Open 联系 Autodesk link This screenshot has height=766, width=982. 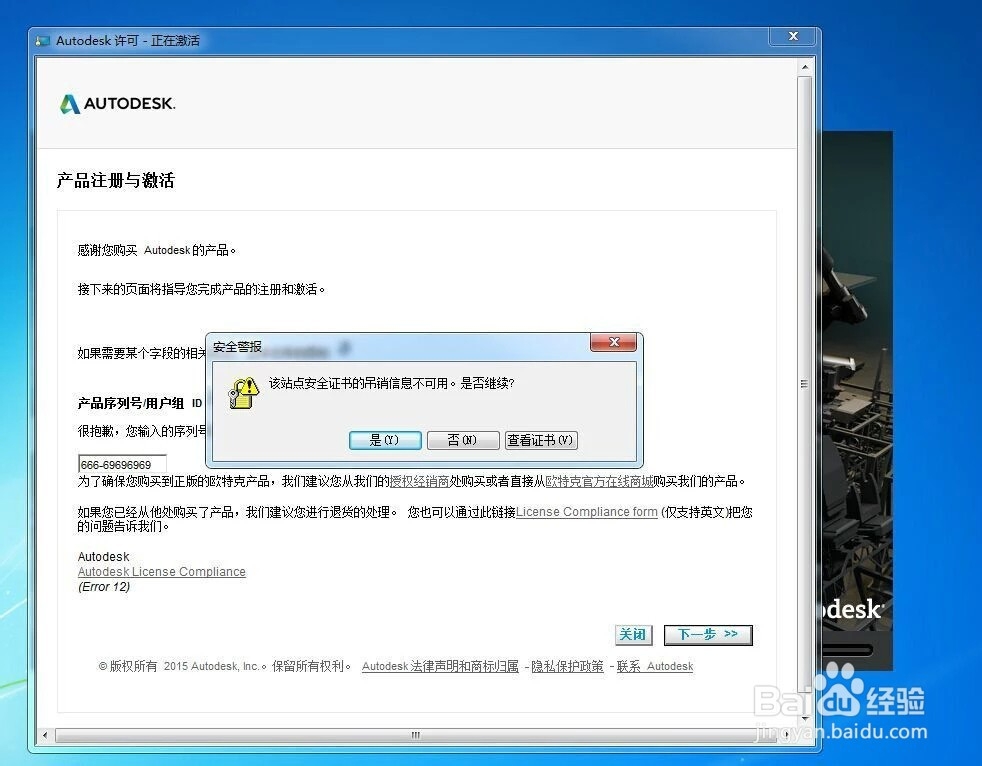tap(655, 666)
